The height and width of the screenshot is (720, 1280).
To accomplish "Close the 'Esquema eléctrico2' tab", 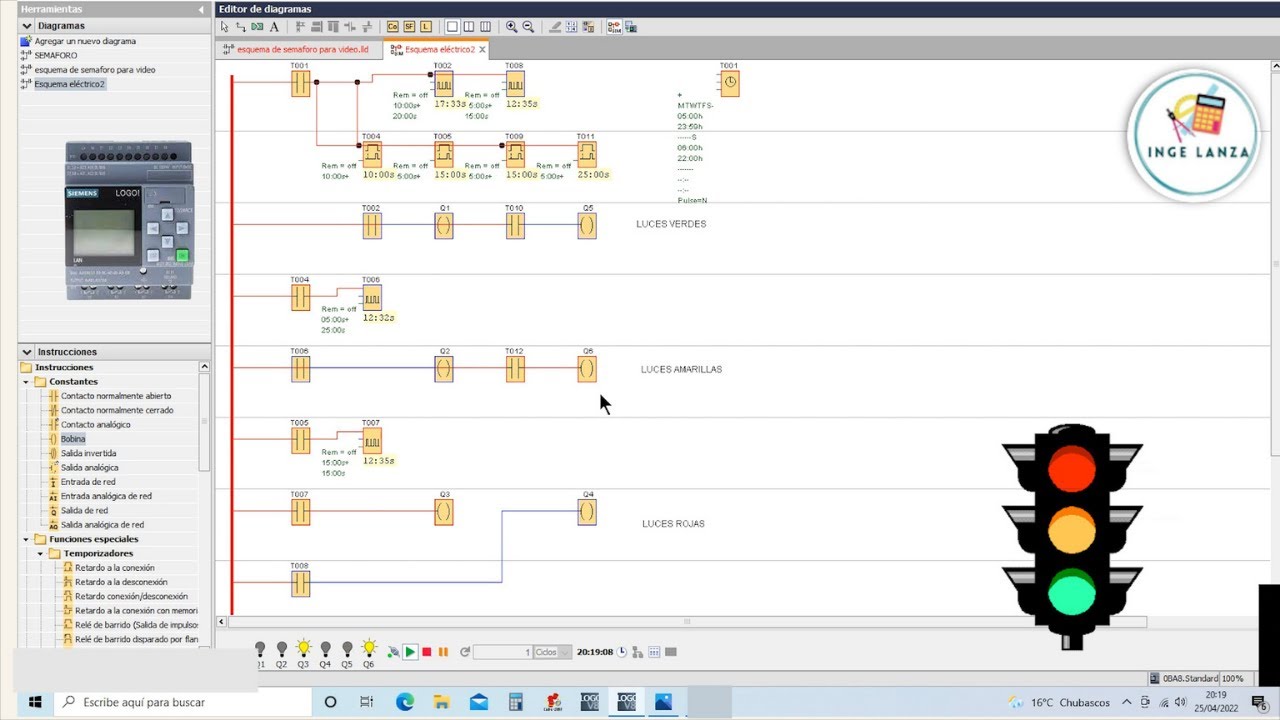I will tap(482, 49).
